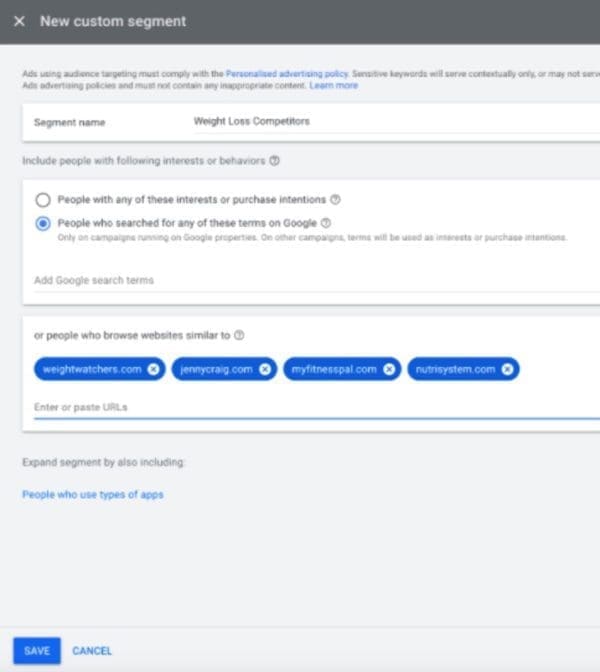Viewport: 600px width, 672px height.
Task: Open the Personalised advertising policy link
Action: click(287, 74)
